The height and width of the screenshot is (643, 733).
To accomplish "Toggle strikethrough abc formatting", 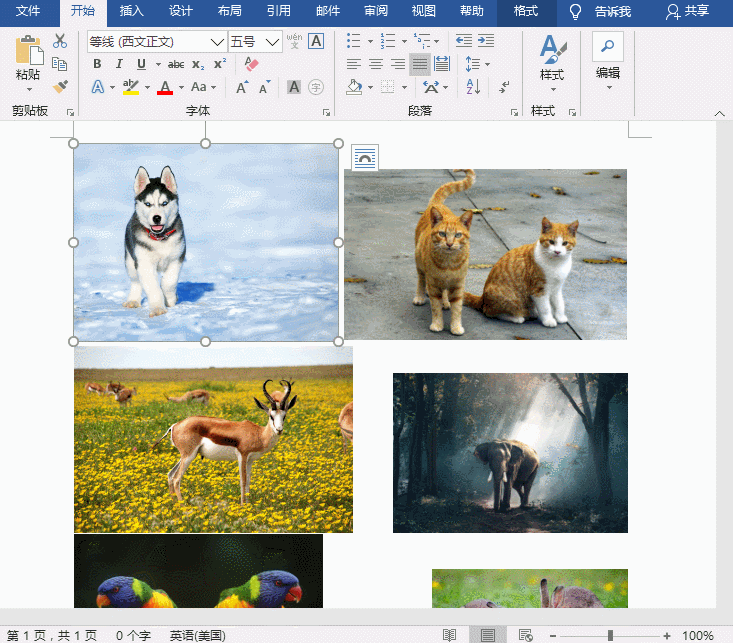I will click(176, 64).
